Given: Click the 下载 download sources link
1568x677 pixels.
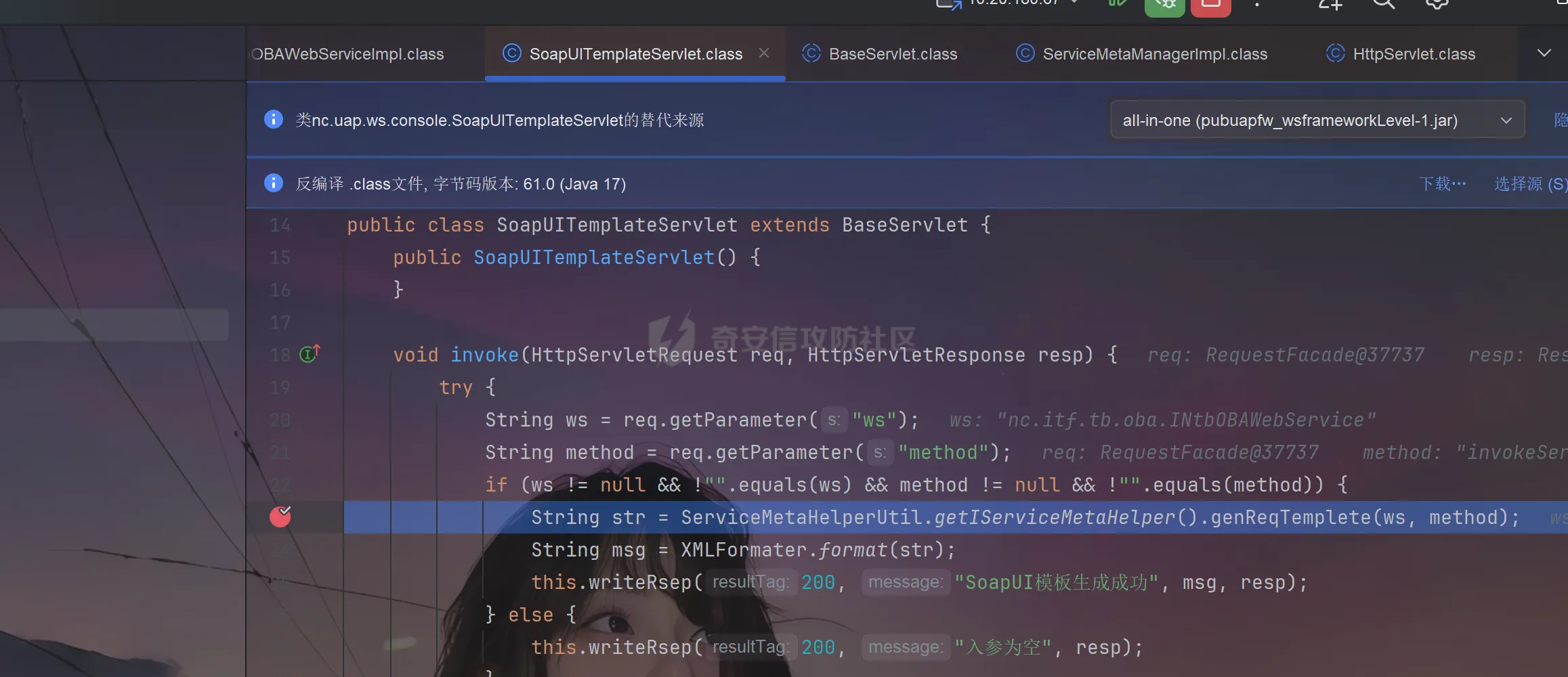Looking at the screenshot, I should tap(1442, 183).
